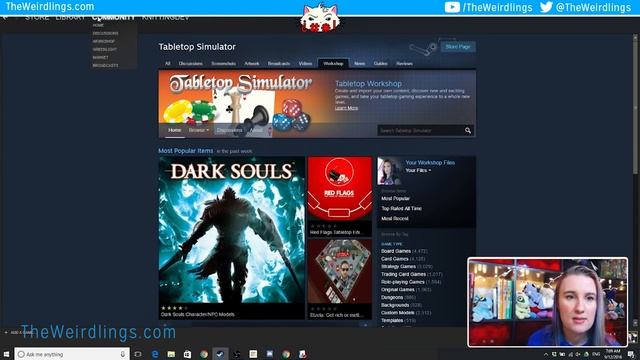Switch to the Discussions hub tab

coord(191,63)
